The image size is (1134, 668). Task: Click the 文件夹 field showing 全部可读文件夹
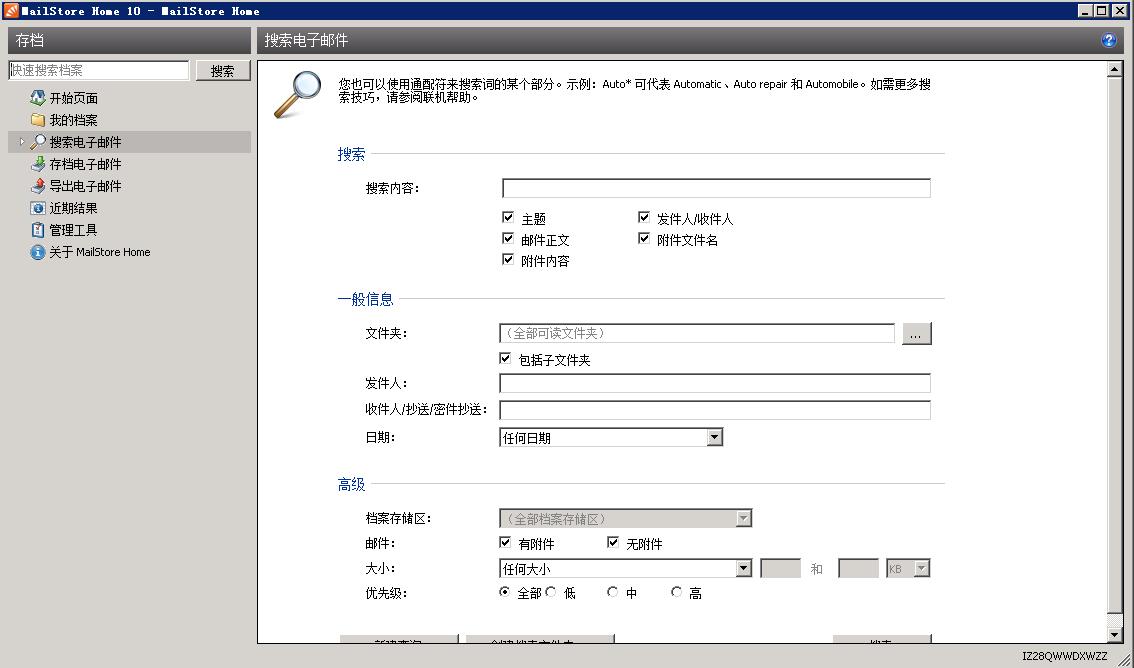pyautogui.click(x=697, y=333)
